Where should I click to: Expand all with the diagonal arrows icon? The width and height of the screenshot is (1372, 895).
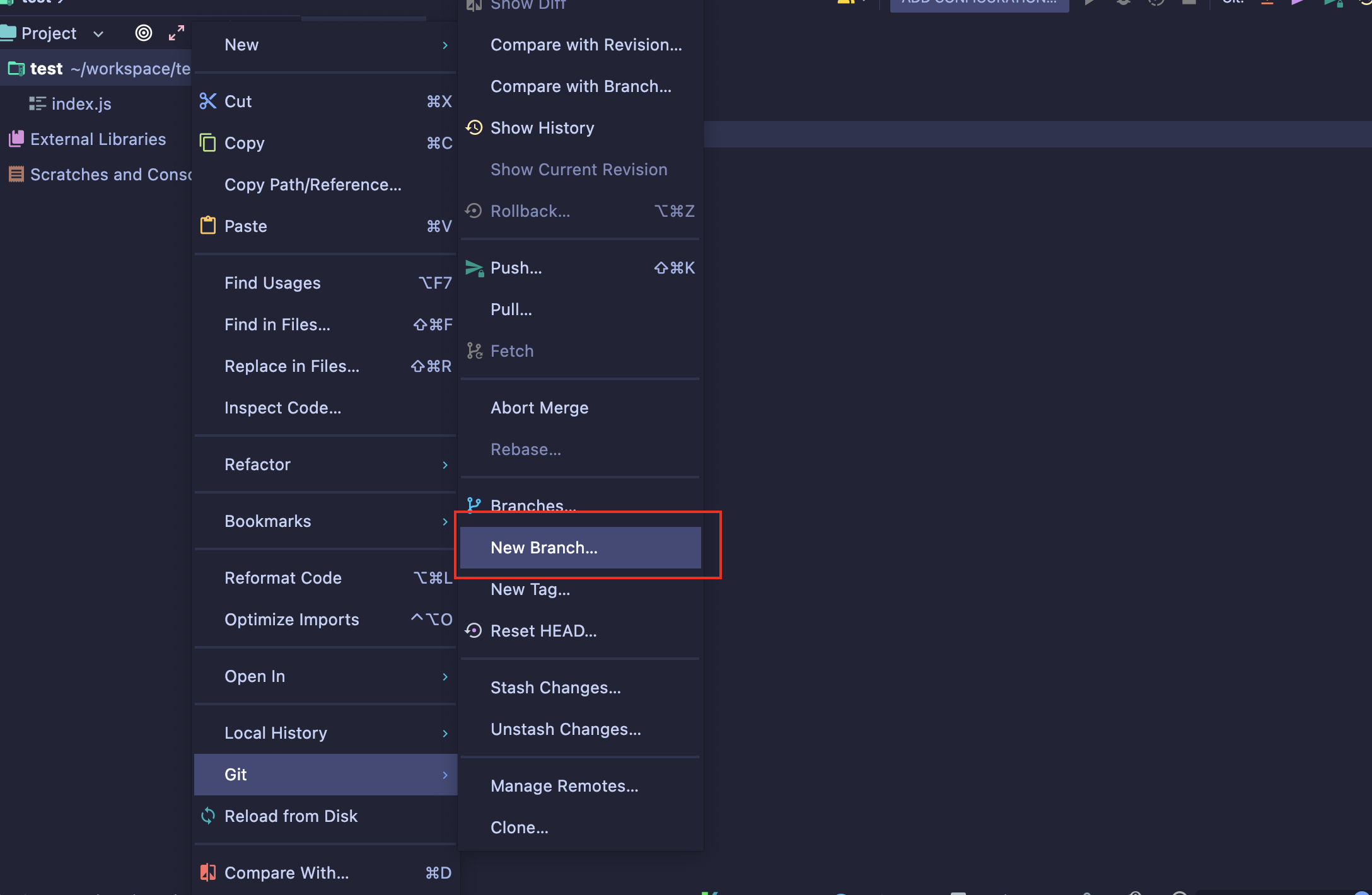point(177,33)
